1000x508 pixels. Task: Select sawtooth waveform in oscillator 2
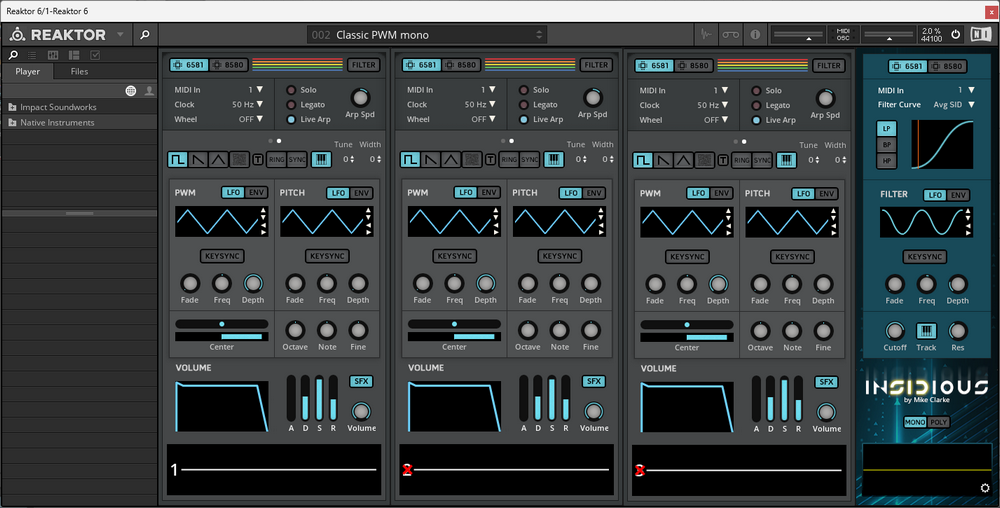point(431,159)
